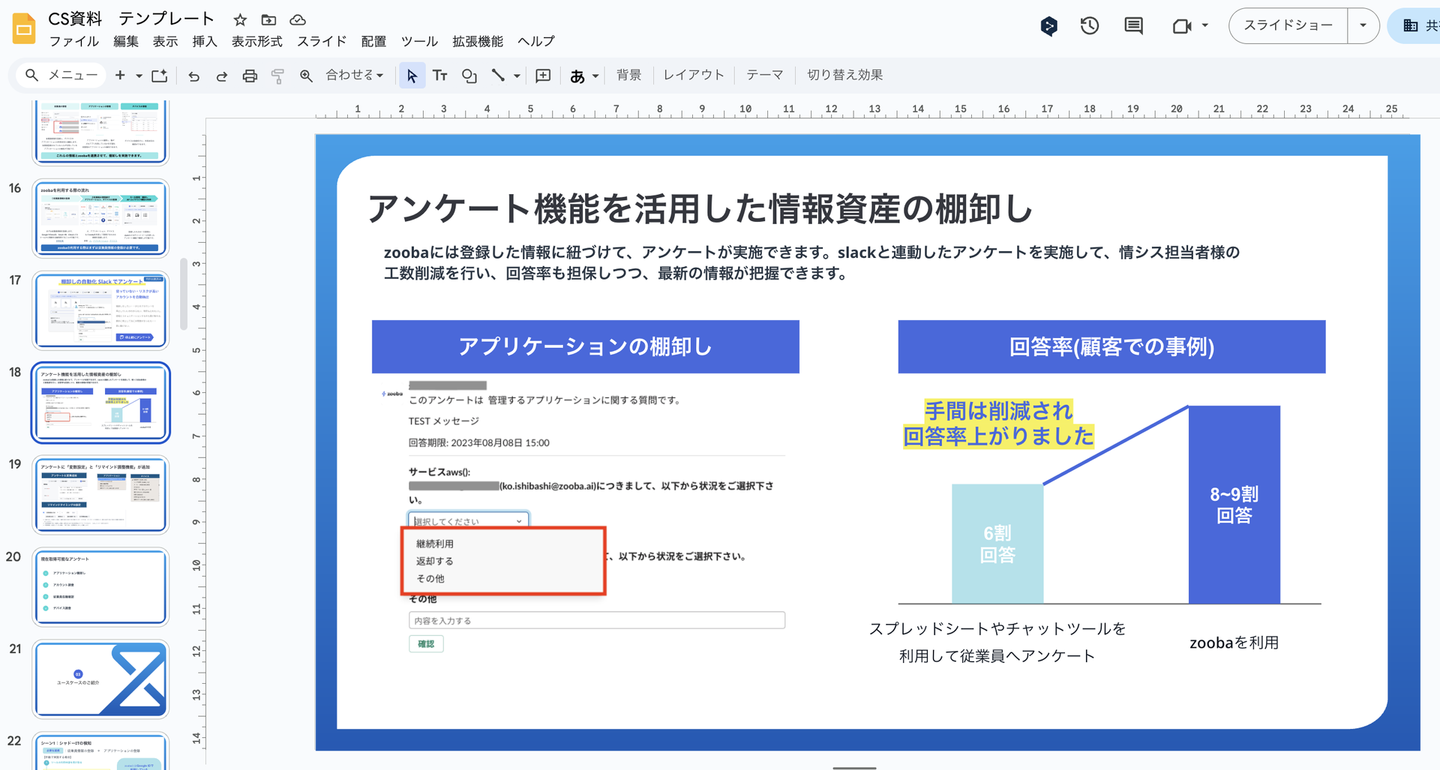Viewport: 1440px width, 770px height.
Task: Select the line tool
Action: click(498, 75)
